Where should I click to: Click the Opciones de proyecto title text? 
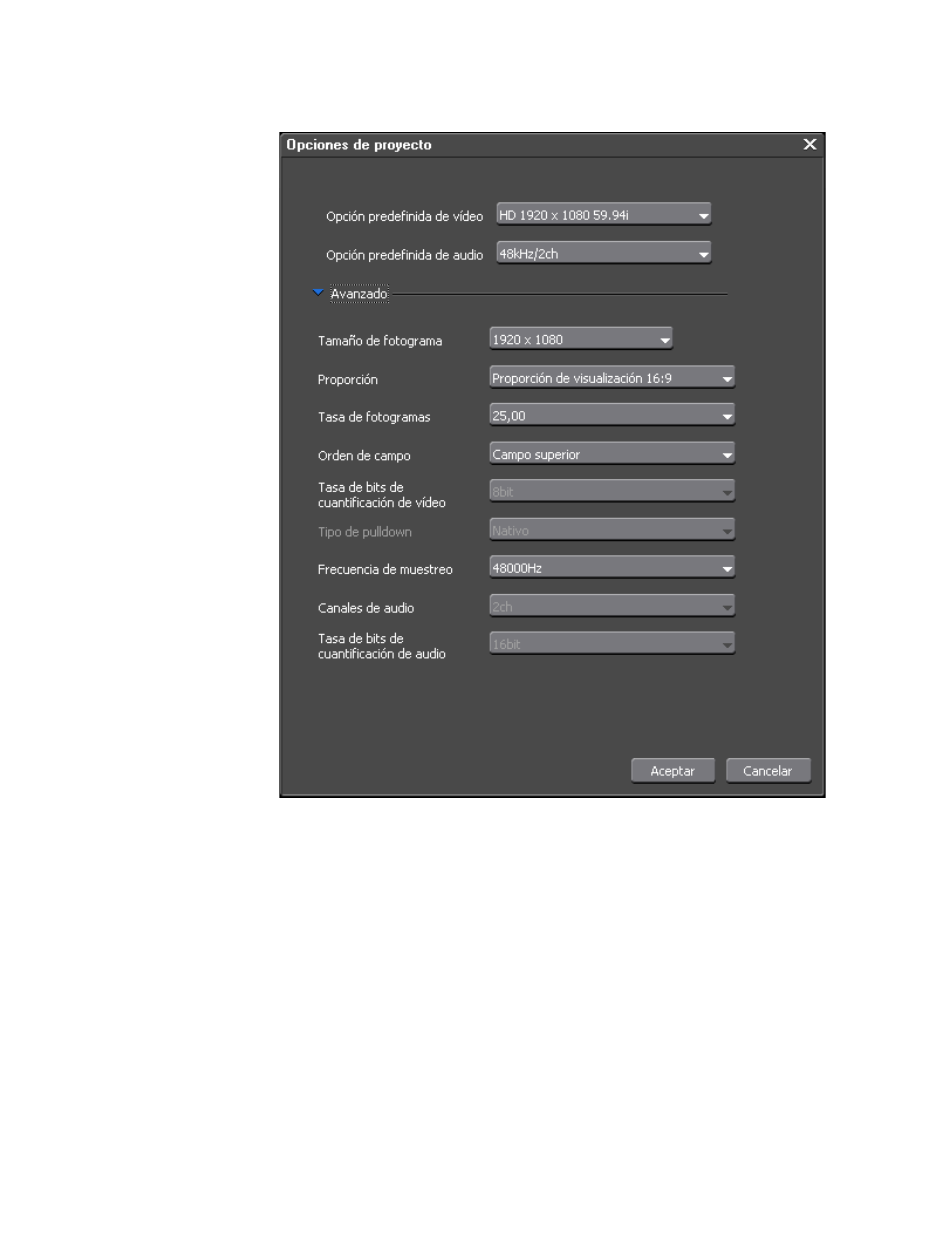click(x=359, y=145)
